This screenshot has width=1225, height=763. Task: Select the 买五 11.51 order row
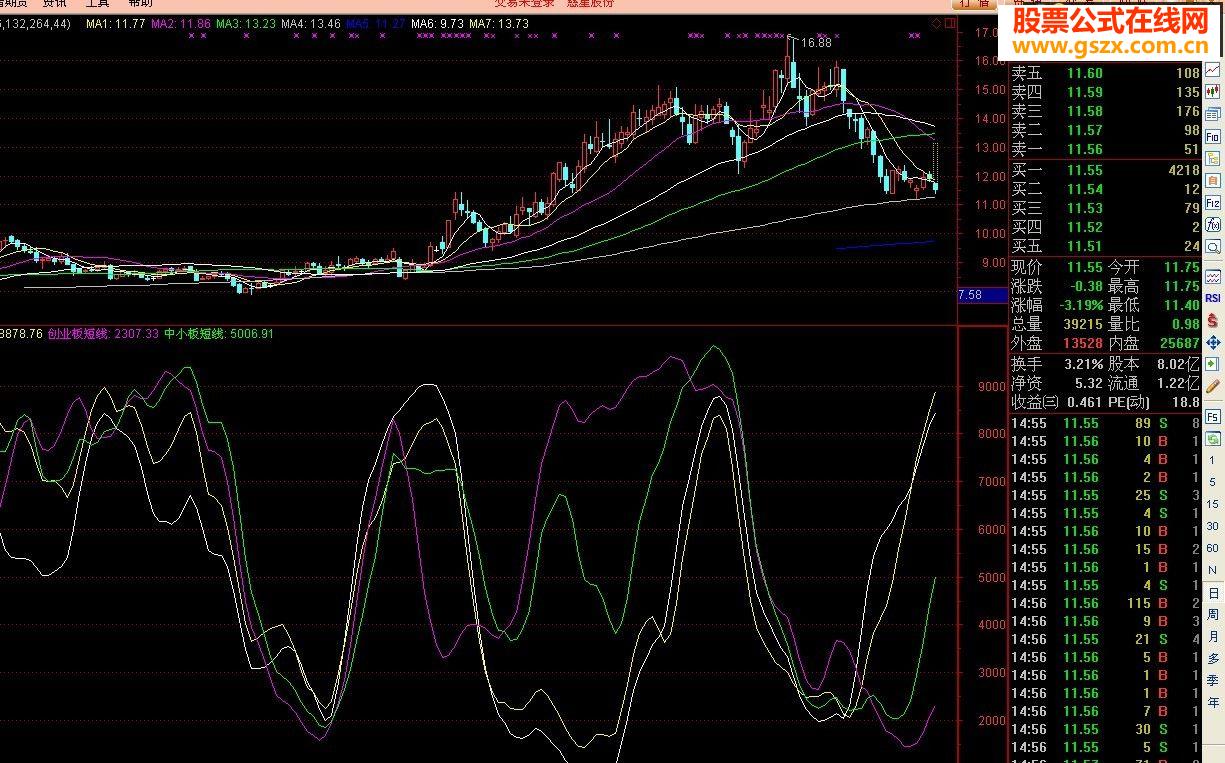1105,246
